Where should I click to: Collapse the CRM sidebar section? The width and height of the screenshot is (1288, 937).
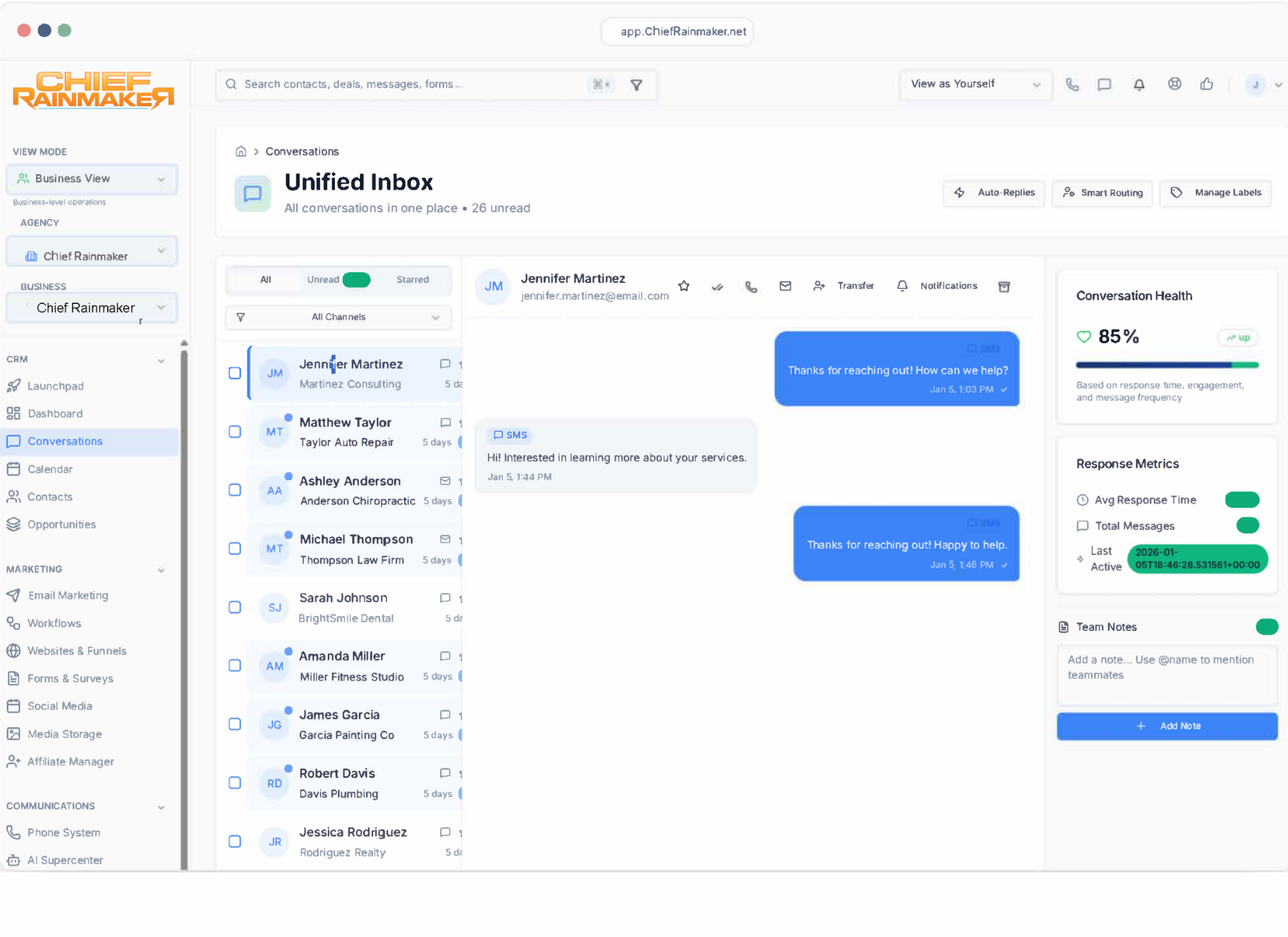tap(161, 361)
